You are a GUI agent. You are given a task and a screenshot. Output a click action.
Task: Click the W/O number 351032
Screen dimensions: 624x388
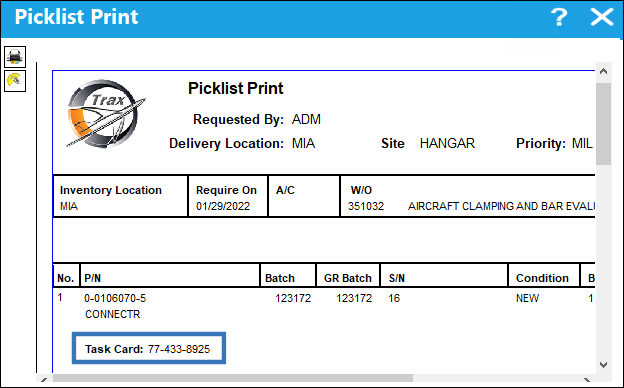(366, 206)
